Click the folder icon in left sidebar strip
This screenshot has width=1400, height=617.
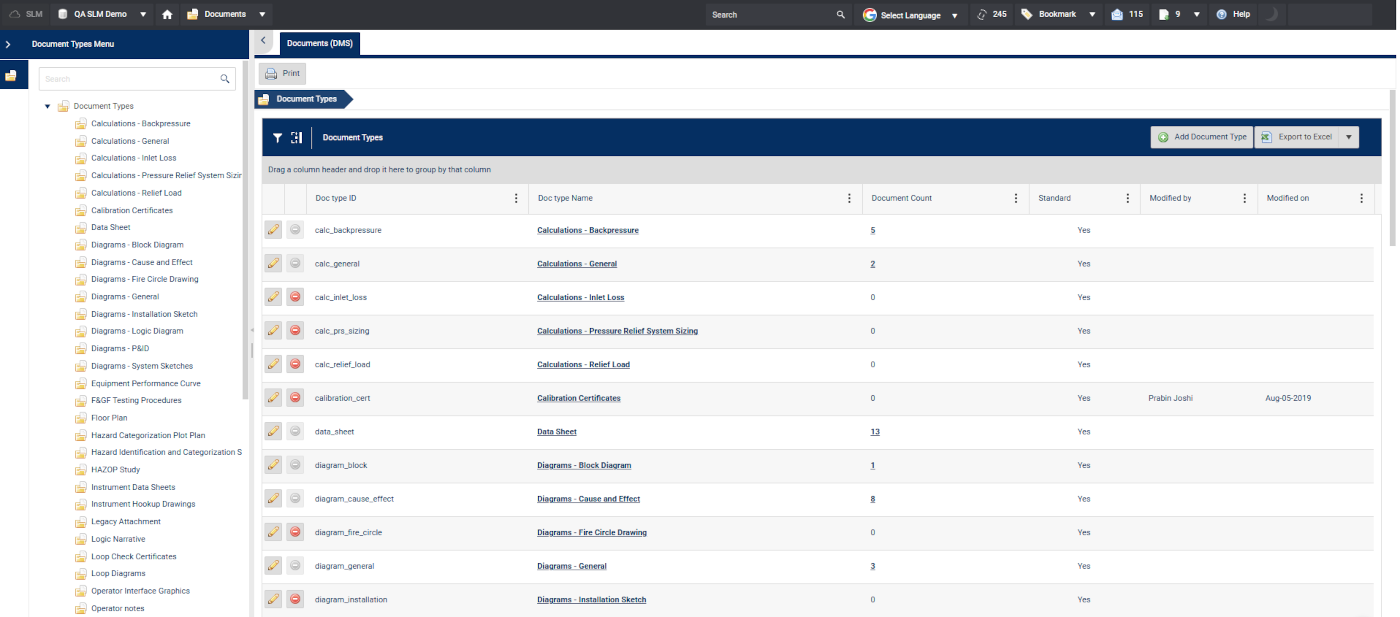coord(11,76)
